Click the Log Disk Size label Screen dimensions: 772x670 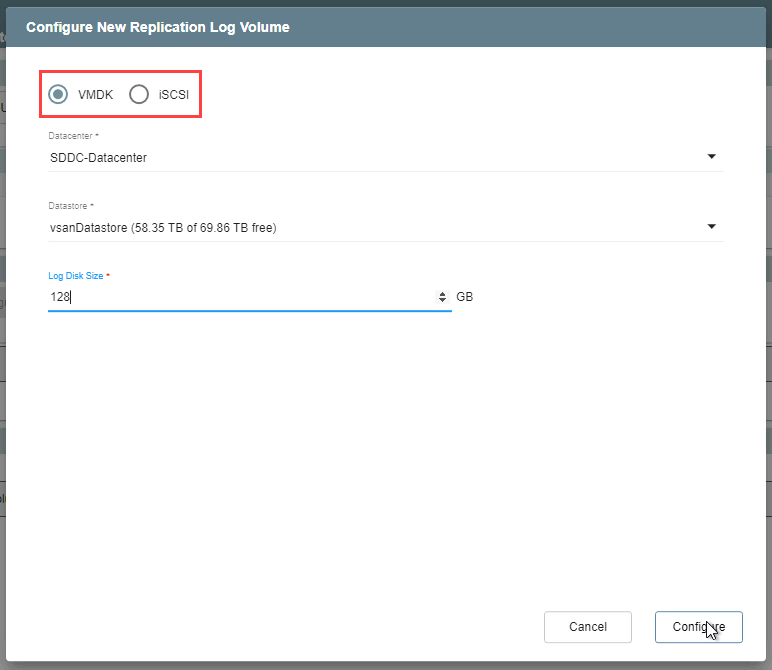click(78, 275)
